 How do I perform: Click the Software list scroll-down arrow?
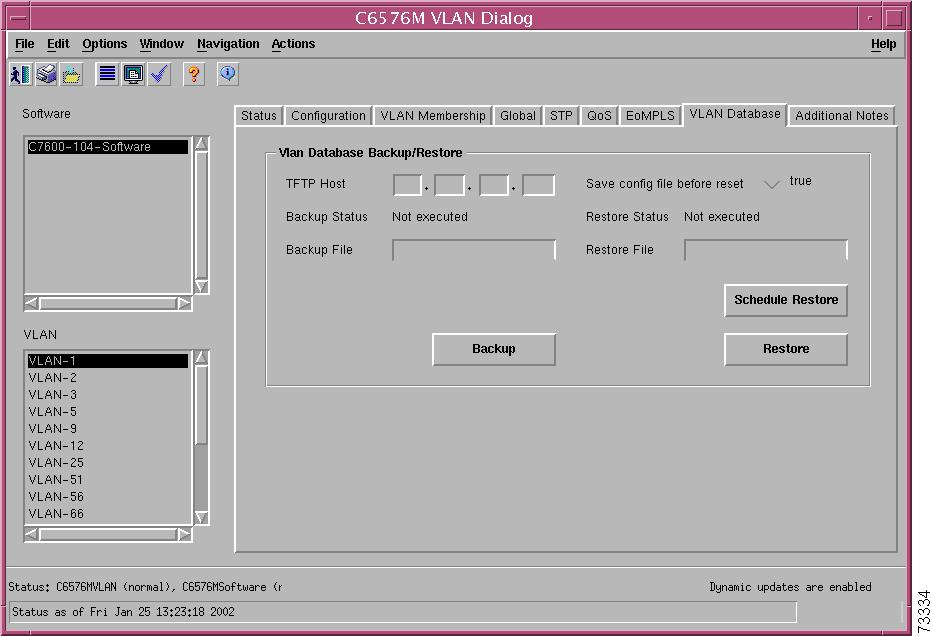click(x=201, y=286)
